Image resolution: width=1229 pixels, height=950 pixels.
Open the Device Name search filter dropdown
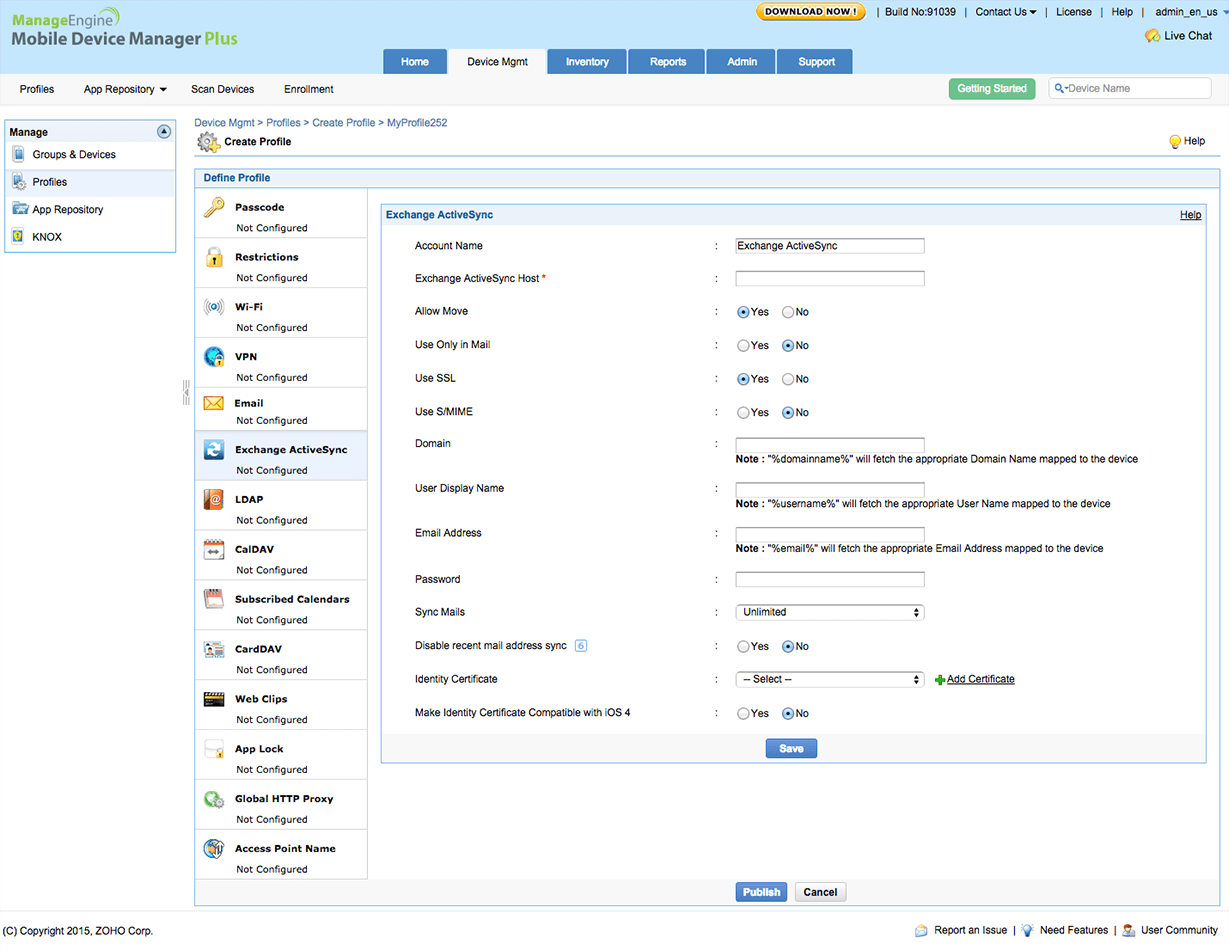click(1060, 89)
